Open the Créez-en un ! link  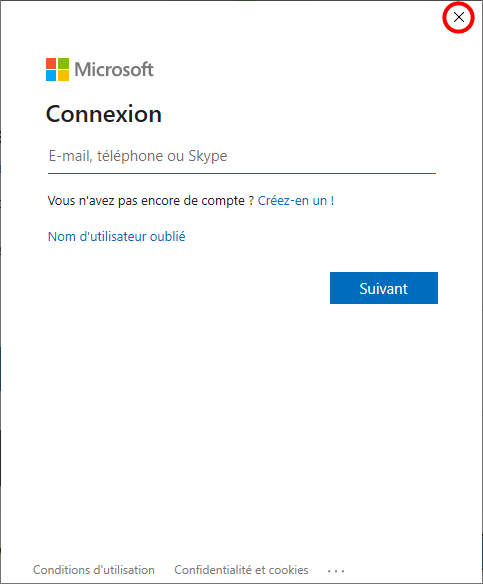[x=296, y=201]
